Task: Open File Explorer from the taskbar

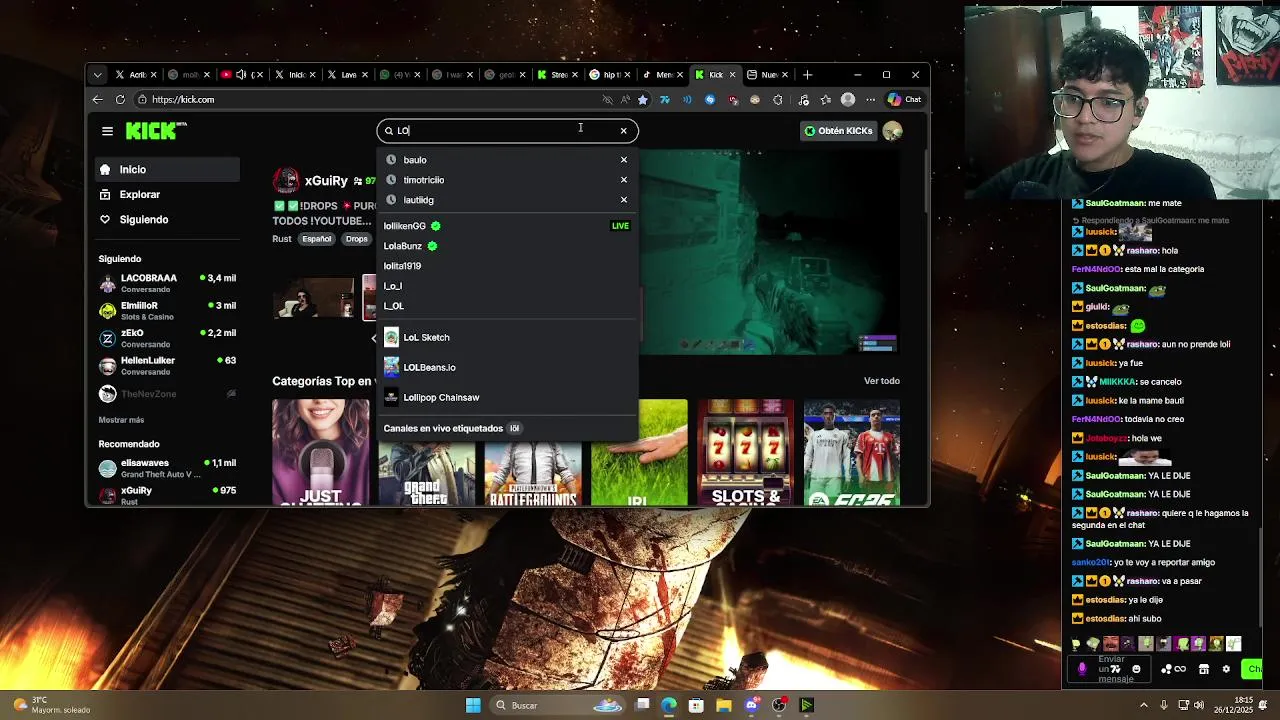Action: pyautogui.click(x=723, y=706)
